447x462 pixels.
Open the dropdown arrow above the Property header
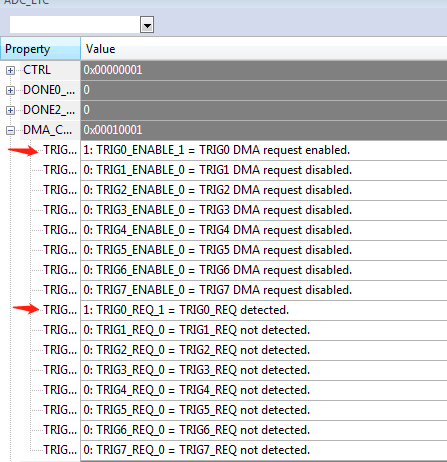(x=147, y=25)
